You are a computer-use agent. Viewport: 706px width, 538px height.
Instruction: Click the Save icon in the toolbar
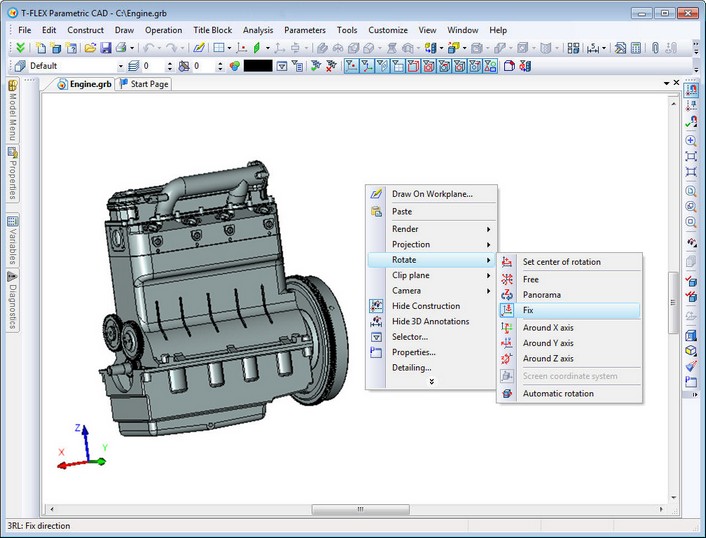105,48
